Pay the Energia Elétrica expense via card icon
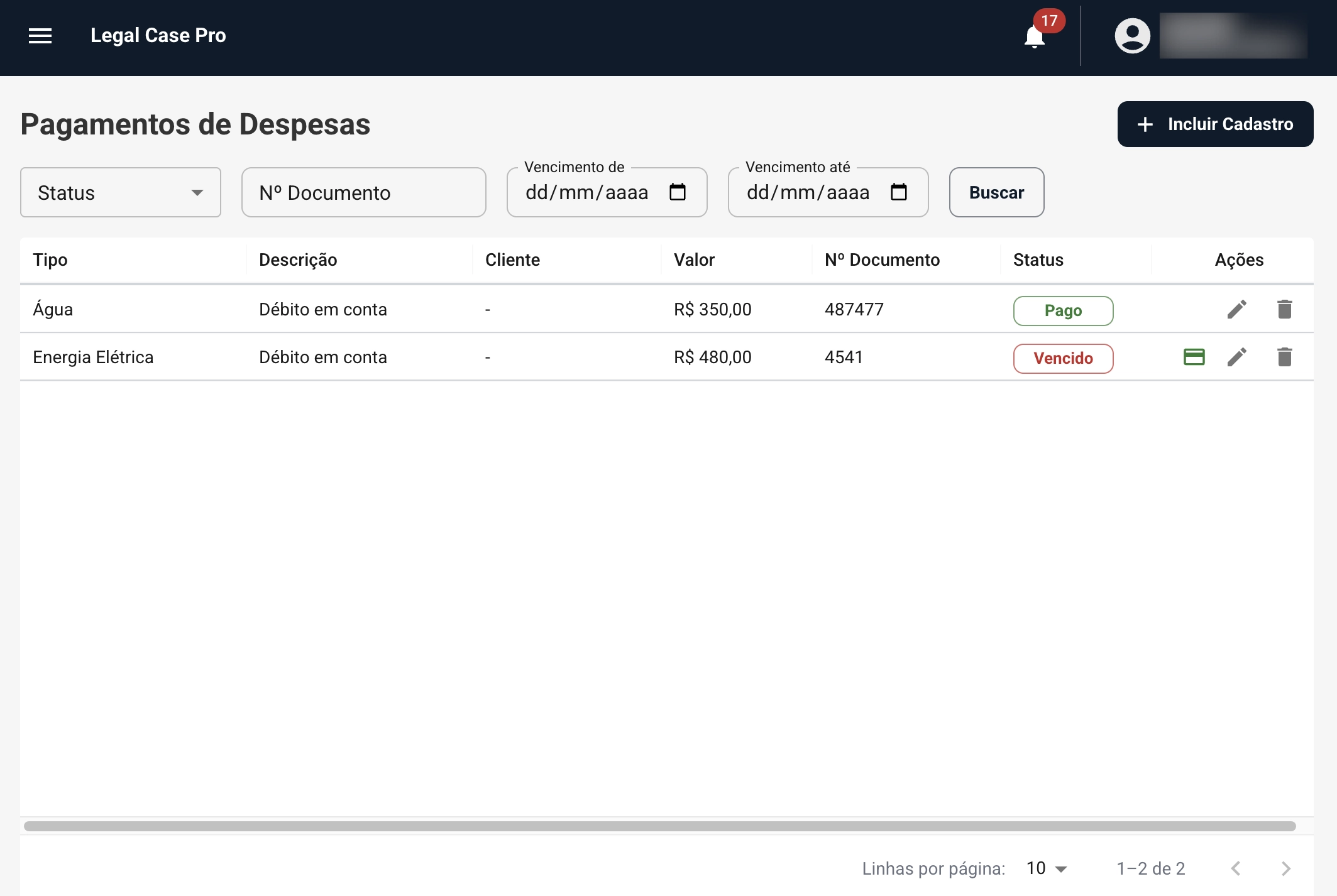 pos(1194,357)
